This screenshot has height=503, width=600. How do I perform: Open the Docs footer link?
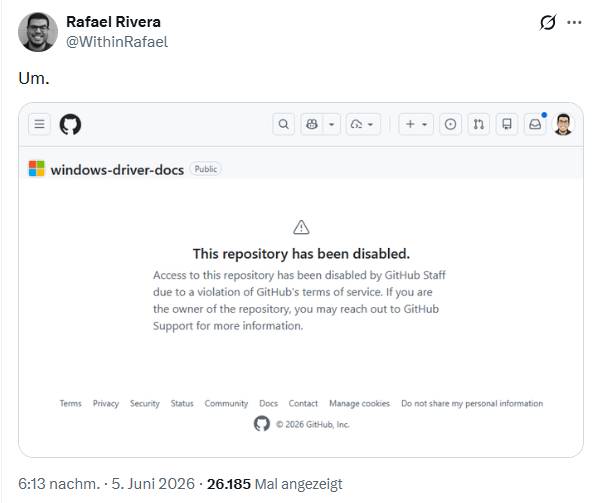pyautogui.click(x=268, y=404)
